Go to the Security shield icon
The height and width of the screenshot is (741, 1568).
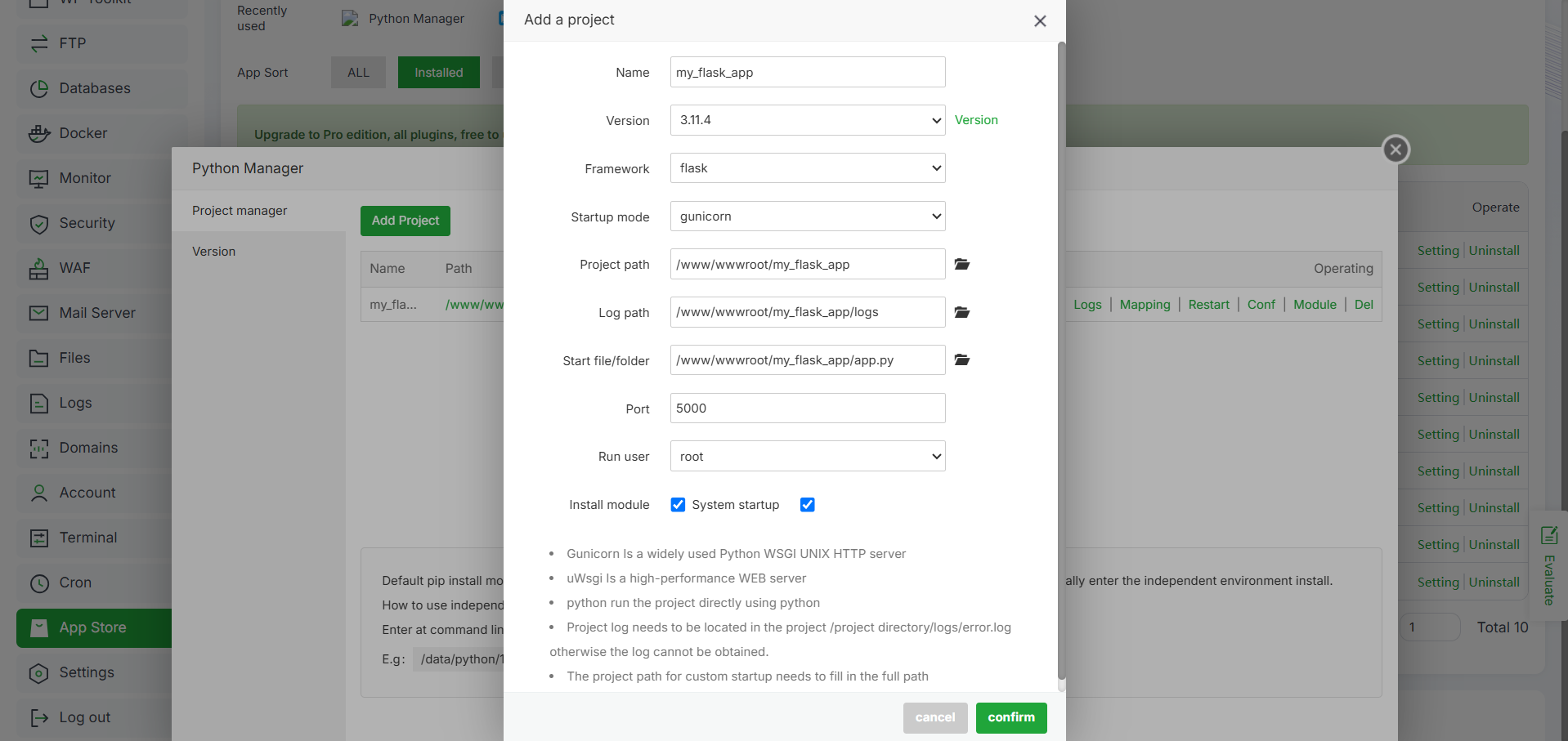tap(39, 223)
